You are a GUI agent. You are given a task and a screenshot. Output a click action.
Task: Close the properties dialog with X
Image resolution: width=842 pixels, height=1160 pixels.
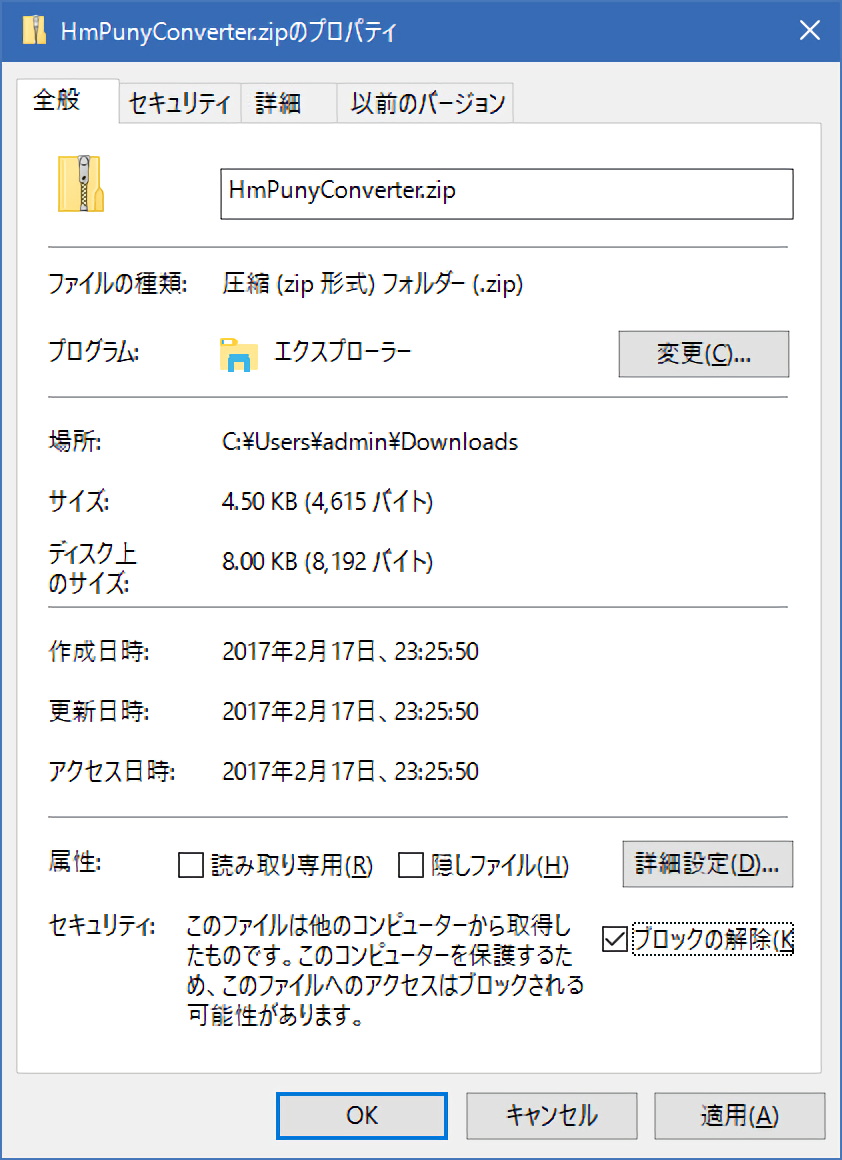pyautogui.click(x=809, y=31)
